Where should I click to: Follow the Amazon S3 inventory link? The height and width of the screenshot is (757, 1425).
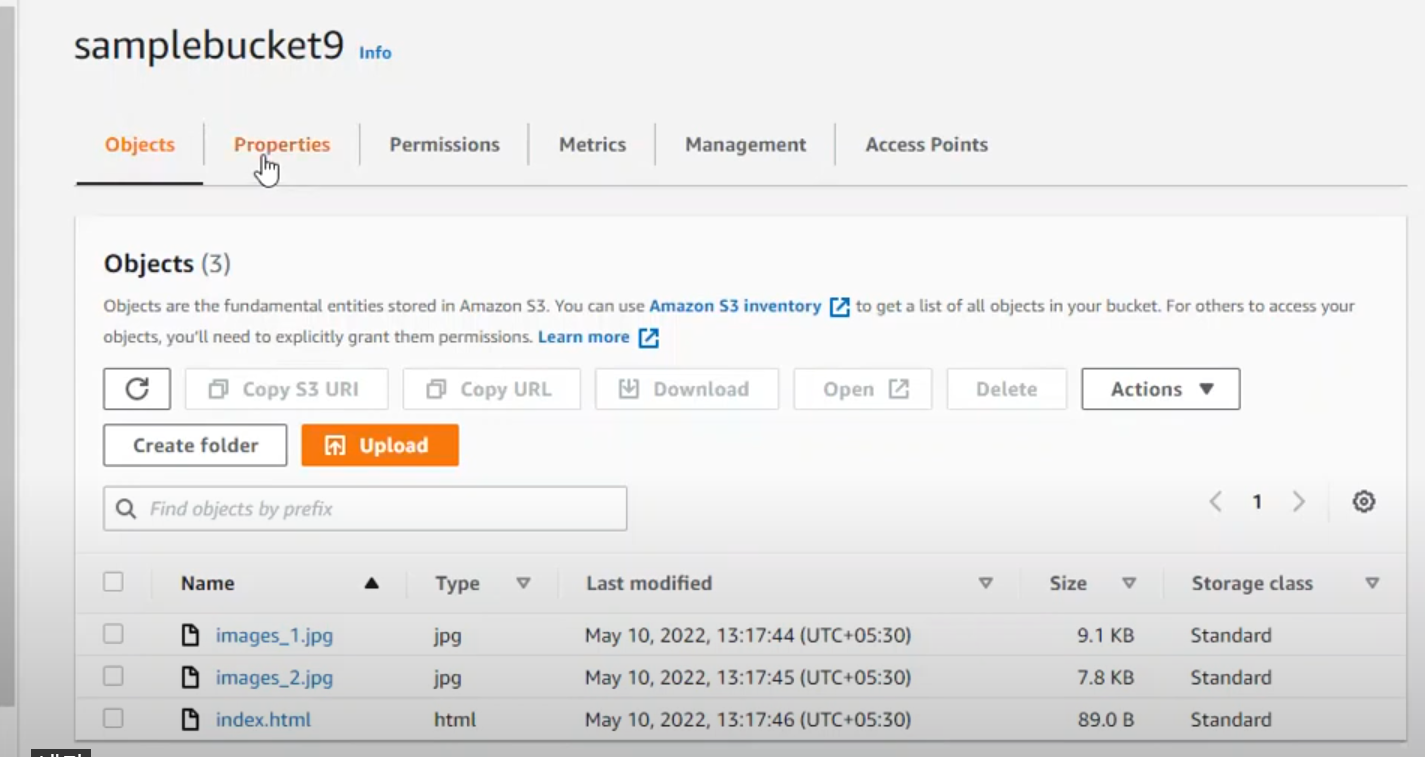735,306
